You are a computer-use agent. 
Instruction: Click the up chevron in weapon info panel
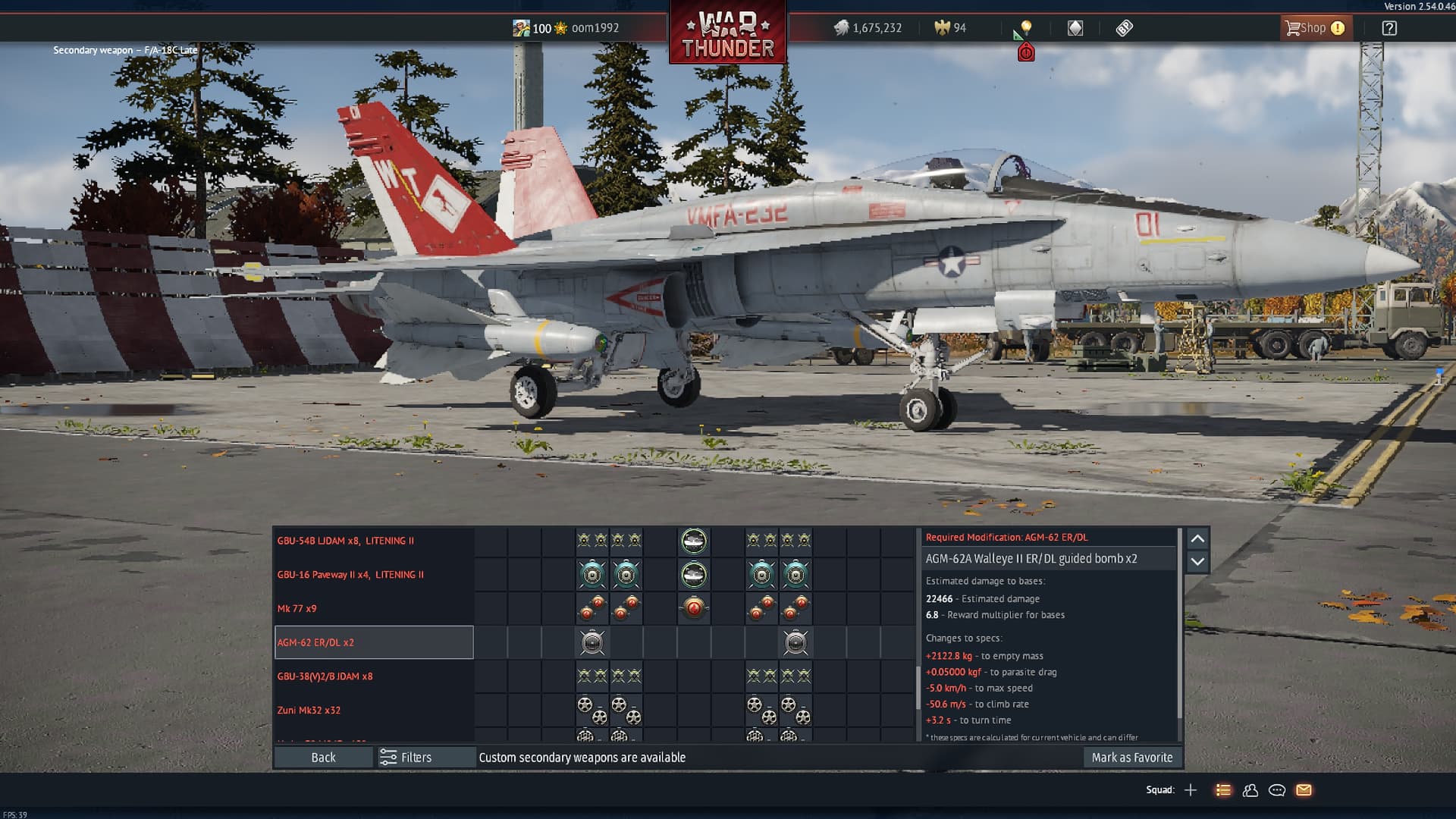[1197, 538]
